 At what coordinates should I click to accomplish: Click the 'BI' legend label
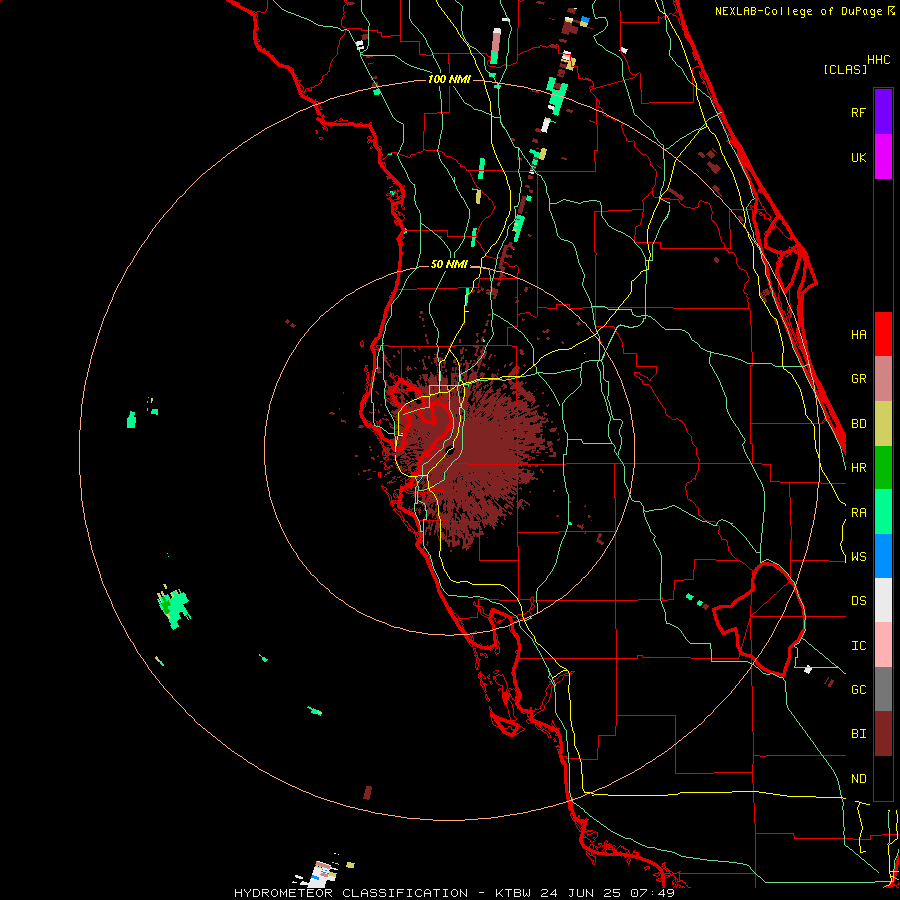(x=858, y=734)
